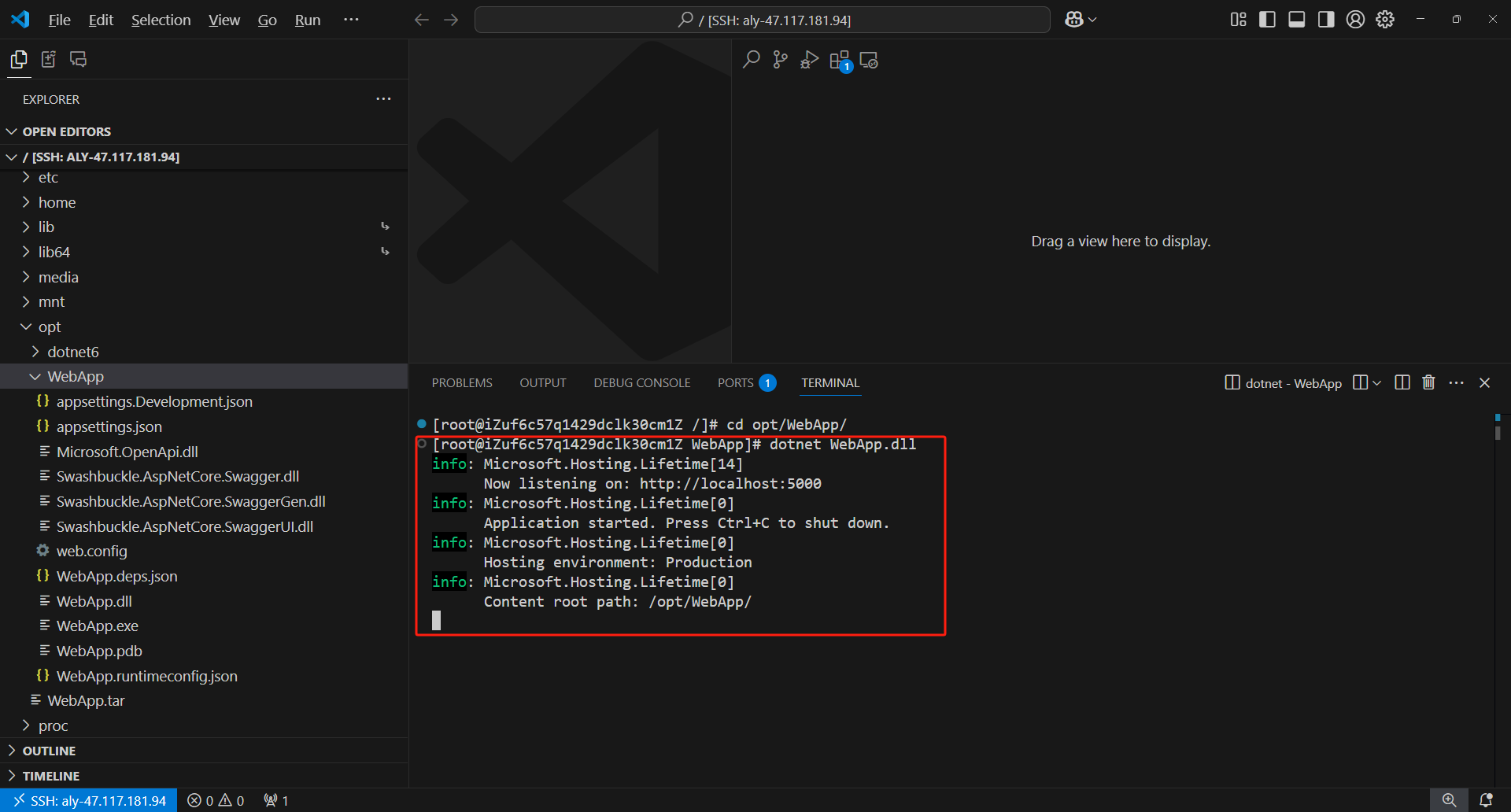Click the command center search bar
The width and height of the screenshot is (1511, 812).
pos(761,19)
